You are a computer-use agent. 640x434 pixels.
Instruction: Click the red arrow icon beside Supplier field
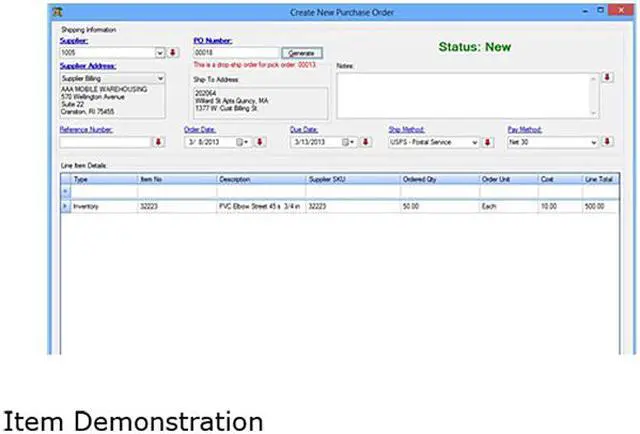pos(172,53)
